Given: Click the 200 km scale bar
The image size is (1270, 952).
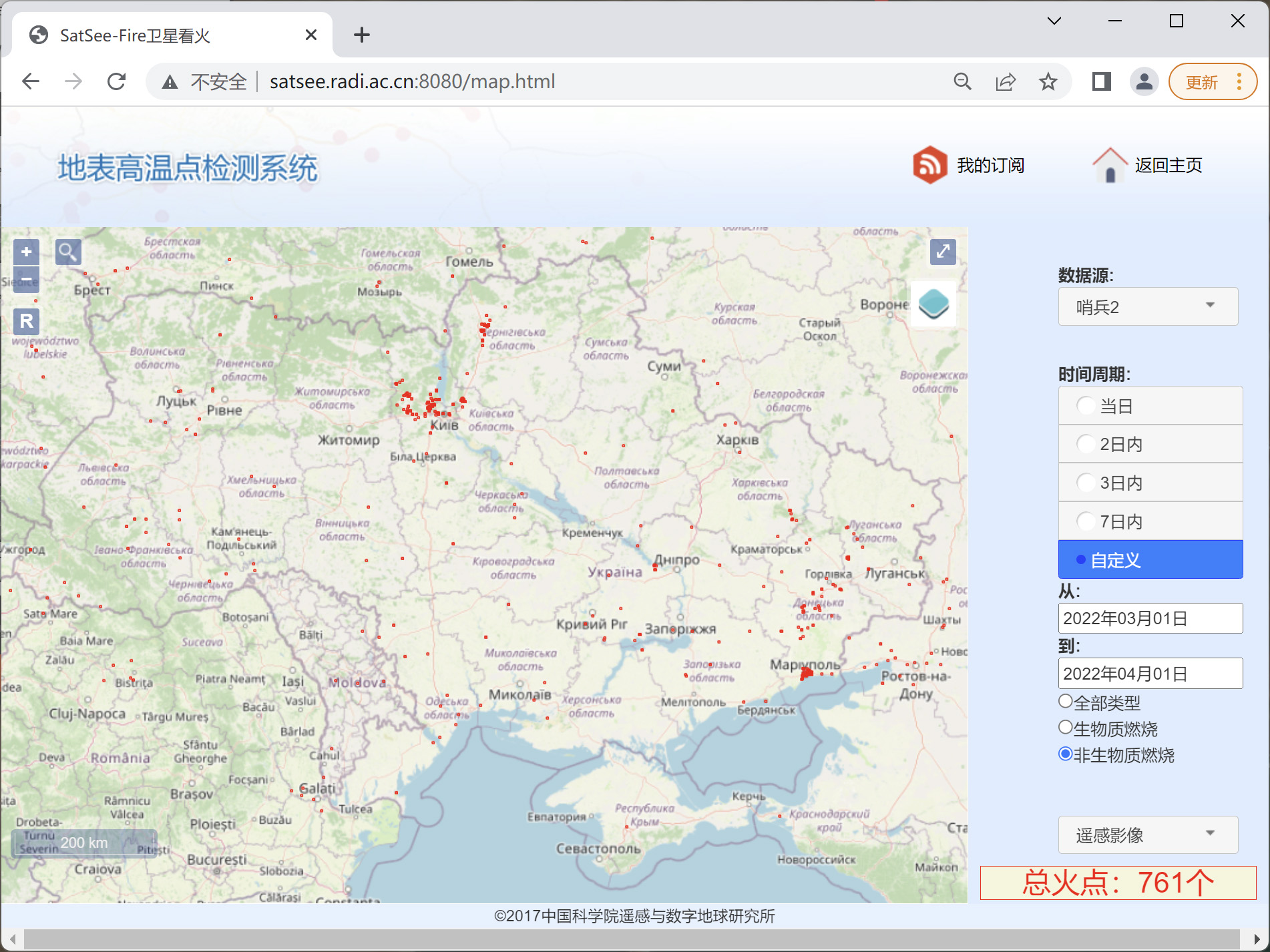Looking at the screenshot, I should click(84, 843).
